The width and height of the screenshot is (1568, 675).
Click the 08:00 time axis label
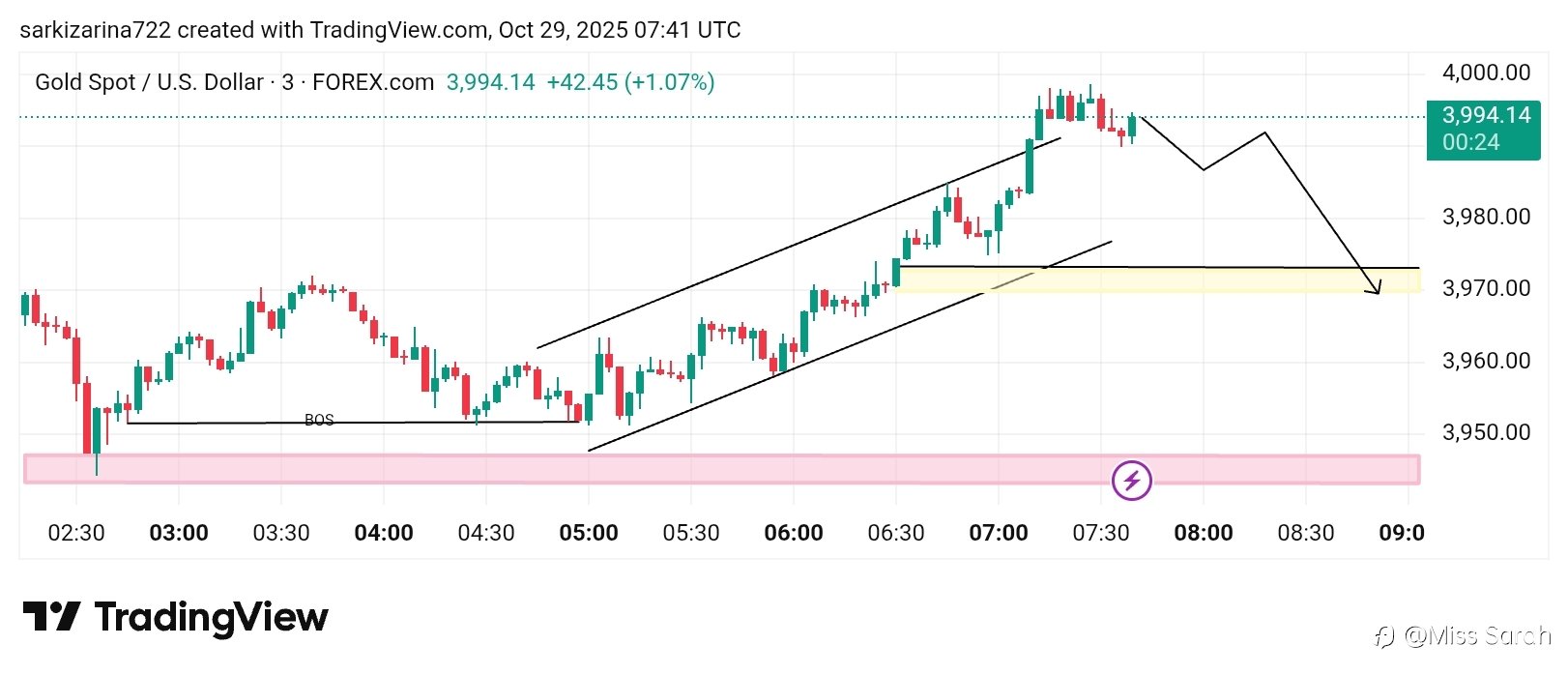tap(1203, 533)
